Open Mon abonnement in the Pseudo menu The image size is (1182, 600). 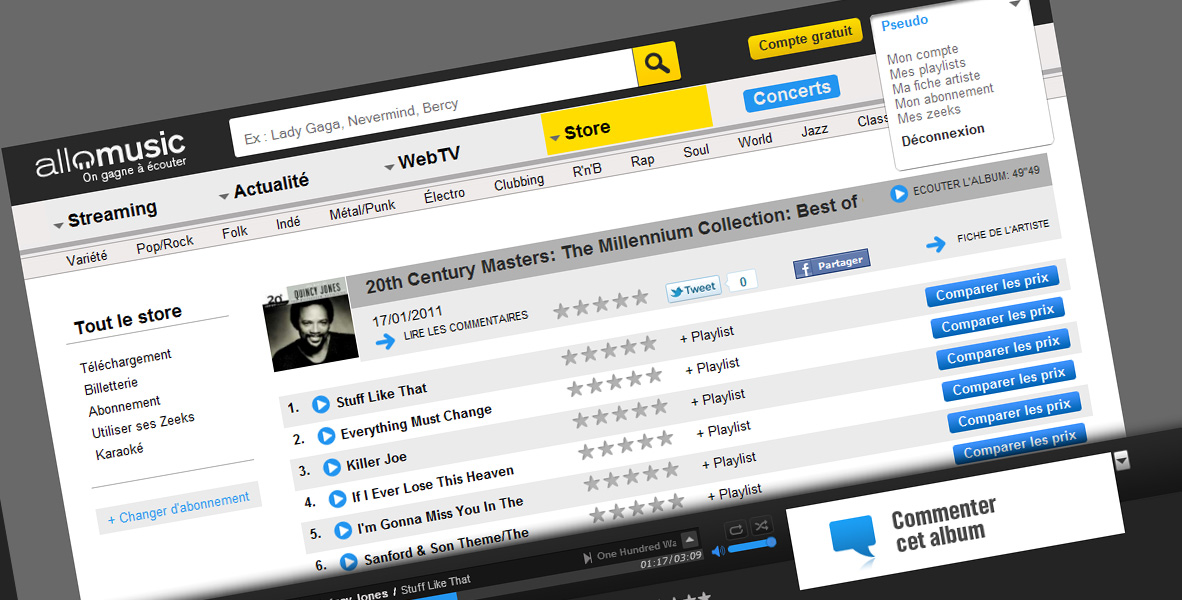[x=944, y=95]
